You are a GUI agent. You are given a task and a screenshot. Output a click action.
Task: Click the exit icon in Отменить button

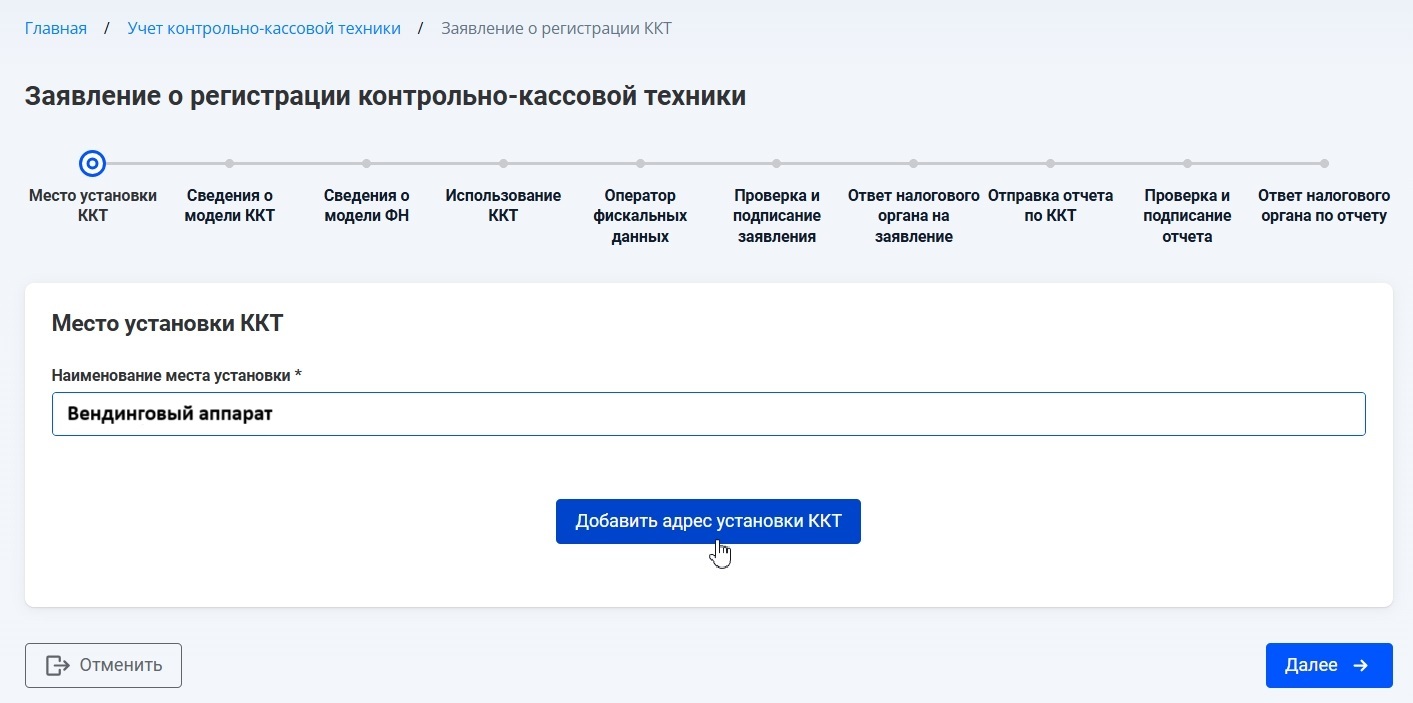pyautogui.click(x=58, y=665)
